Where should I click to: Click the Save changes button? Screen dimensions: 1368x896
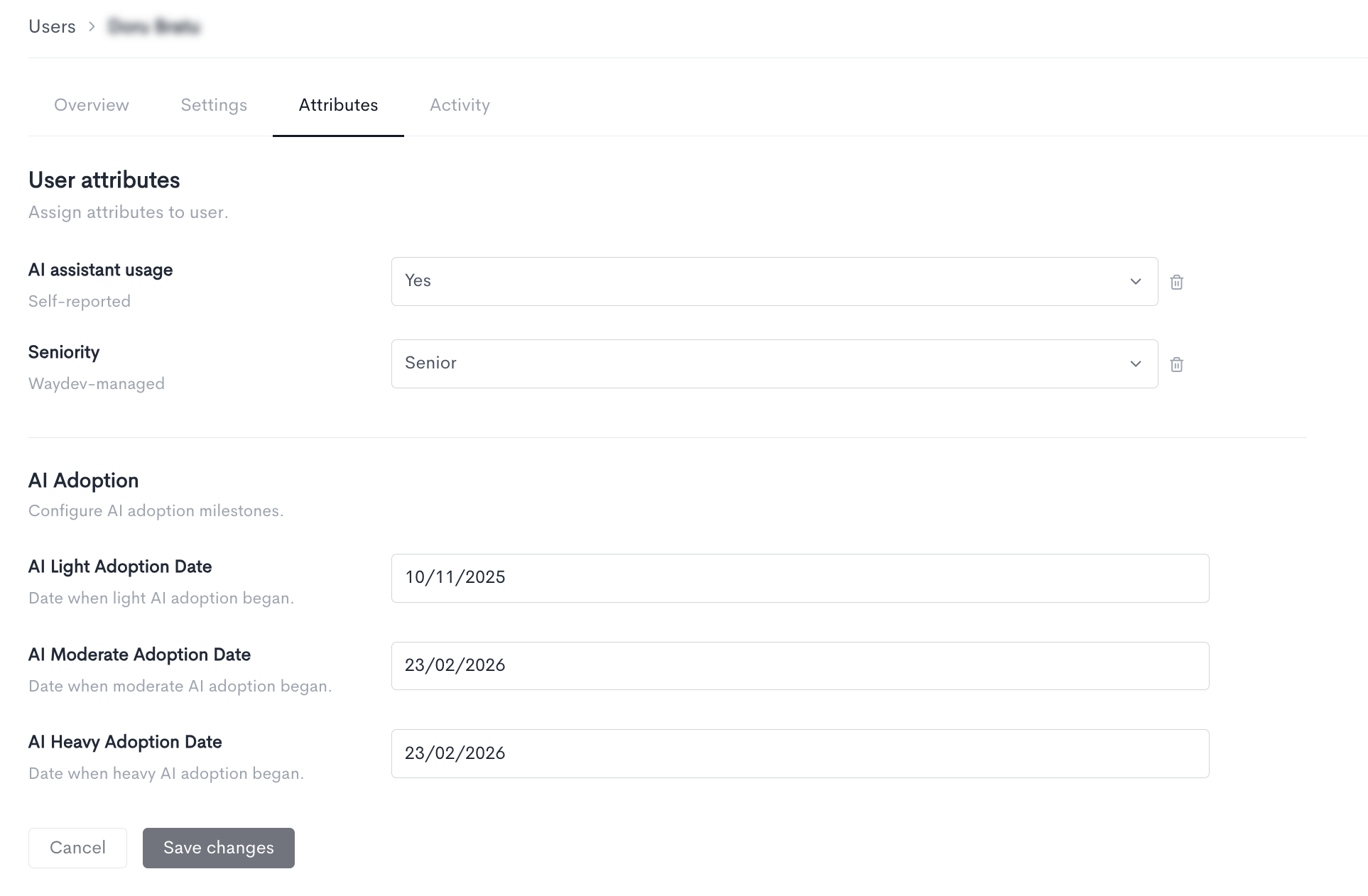click(219, 848)
